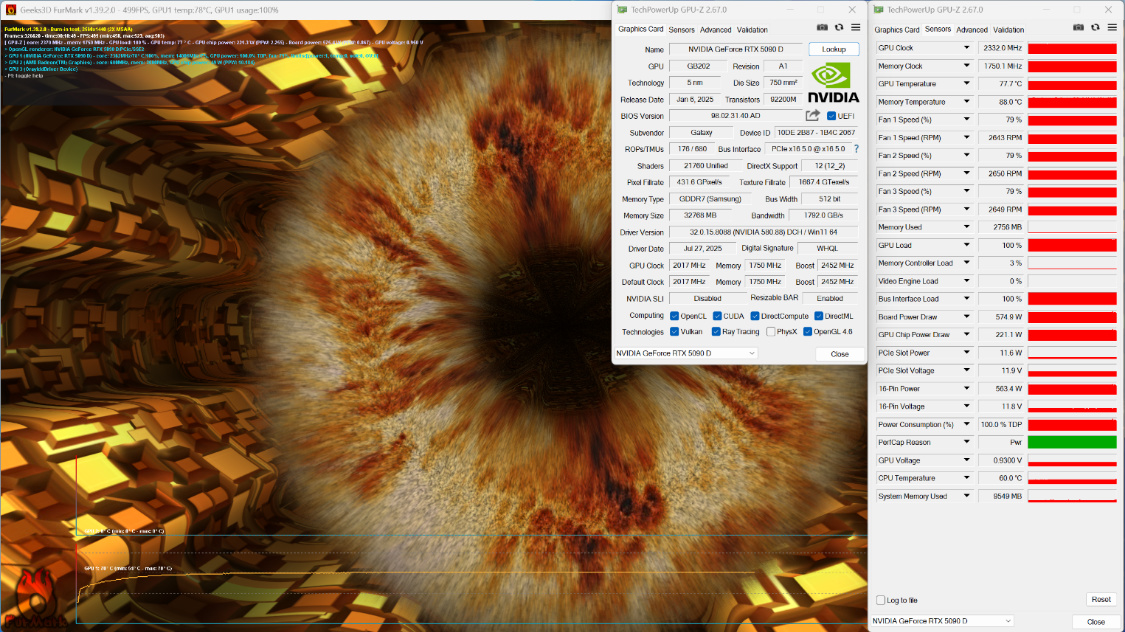Enable the Log to file checkbox

(x=880, y=600)
